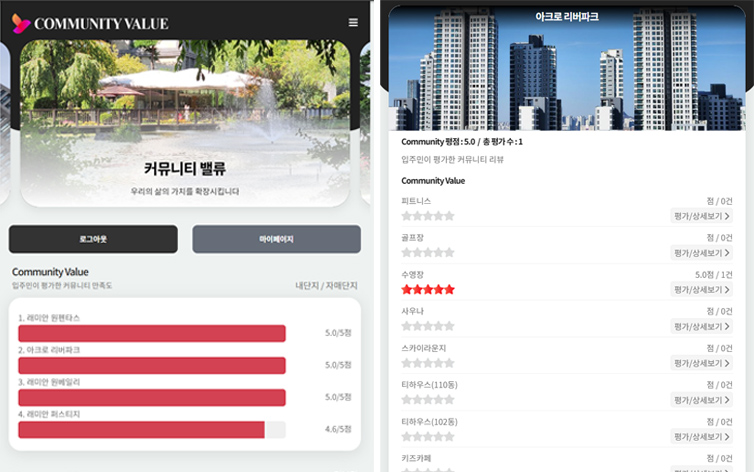The image size is (754, 472).
Task: Open the hamburger menu icon
Action: pyautogui.click(x=353, y=23)
